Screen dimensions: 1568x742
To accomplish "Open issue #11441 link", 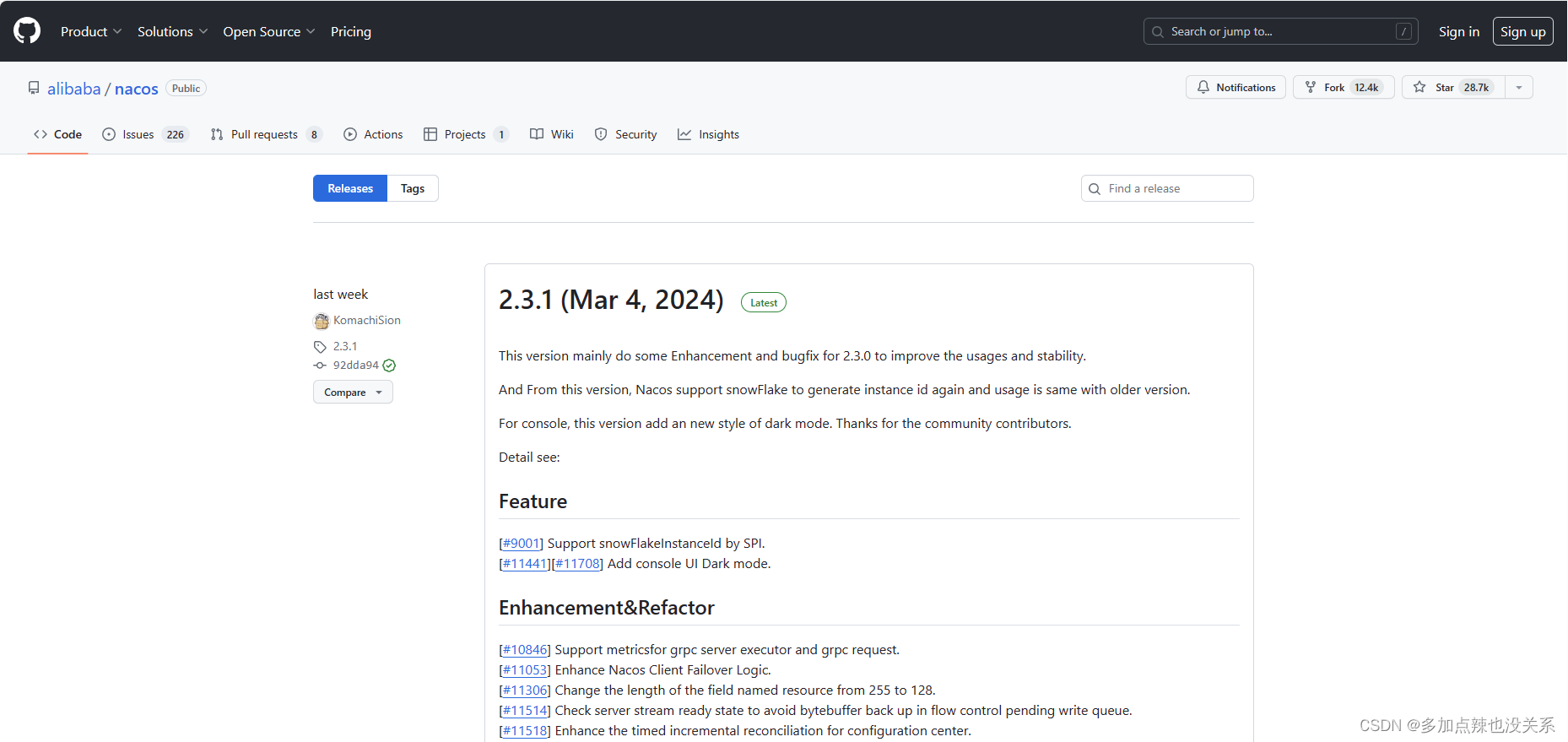I will point(525,564).
